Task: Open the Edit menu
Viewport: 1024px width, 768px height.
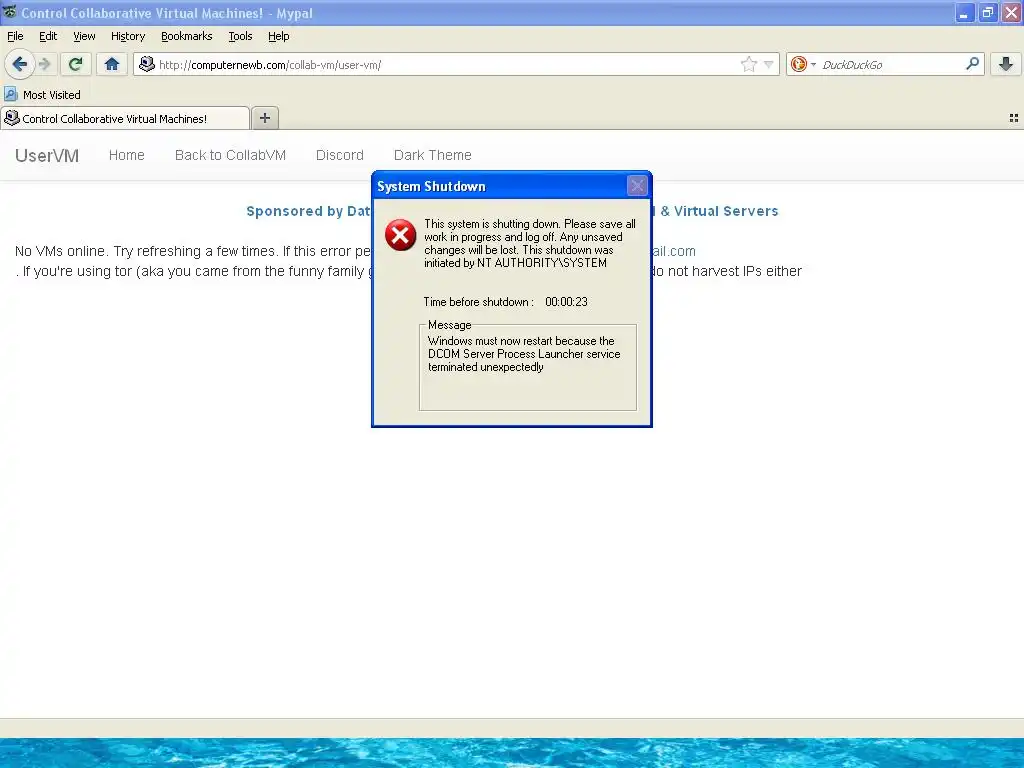Action: tap(48, 36)
